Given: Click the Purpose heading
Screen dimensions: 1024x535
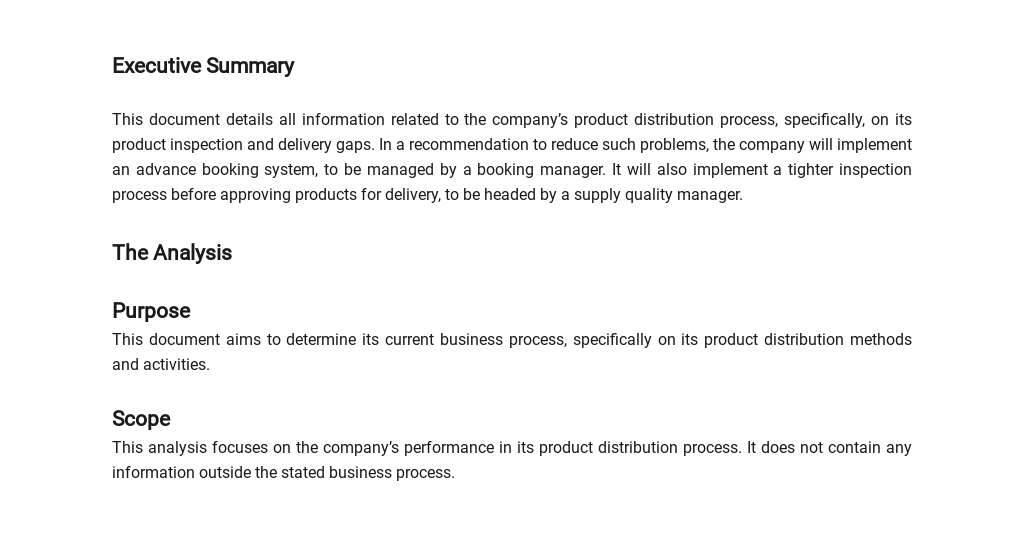Looking at the screenshot, I should click(151, 311).
